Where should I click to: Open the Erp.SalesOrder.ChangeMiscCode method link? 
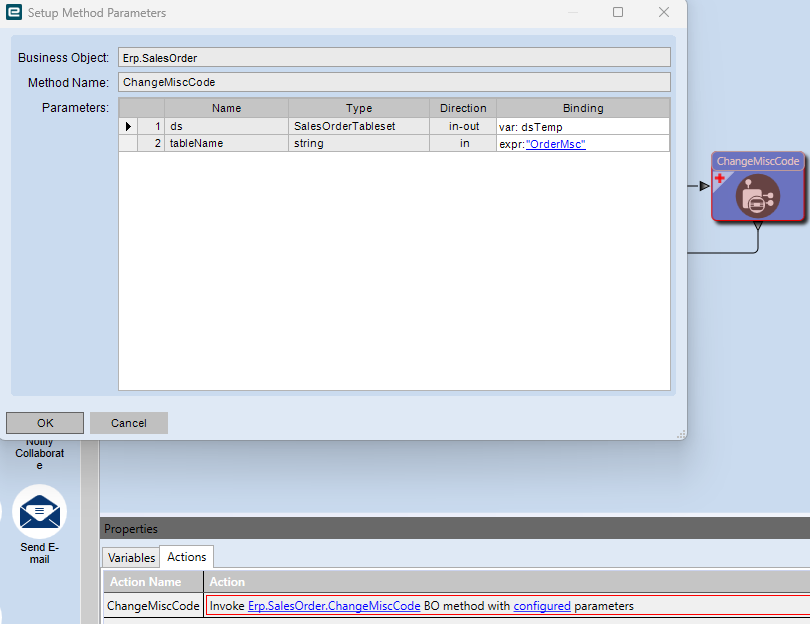(334, 606)
